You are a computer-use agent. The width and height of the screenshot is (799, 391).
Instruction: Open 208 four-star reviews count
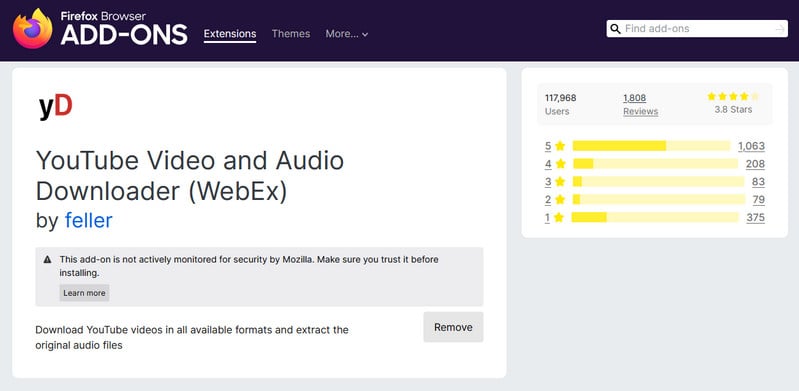pyautogui.click(x=755, y=164)
